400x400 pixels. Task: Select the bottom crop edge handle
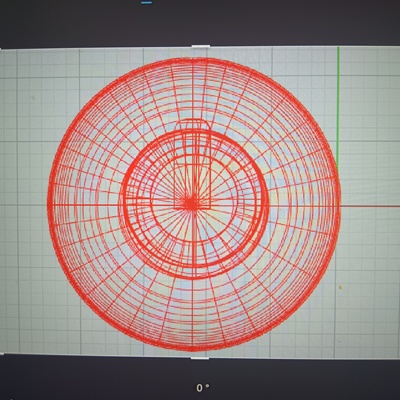coord(201,358)
